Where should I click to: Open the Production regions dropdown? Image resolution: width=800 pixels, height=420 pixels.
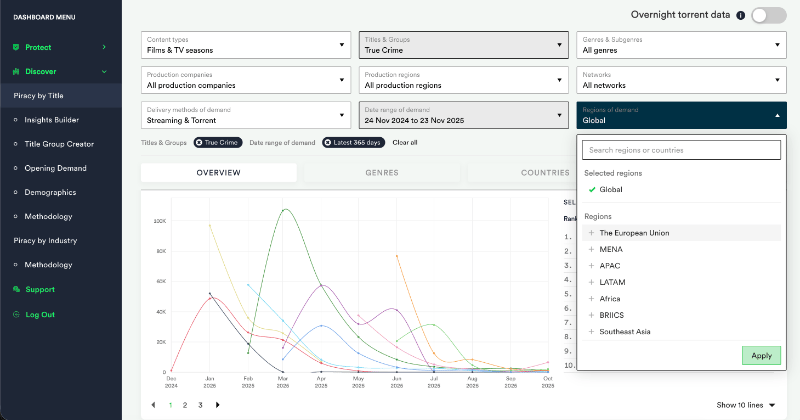click(x=464, y=80)
